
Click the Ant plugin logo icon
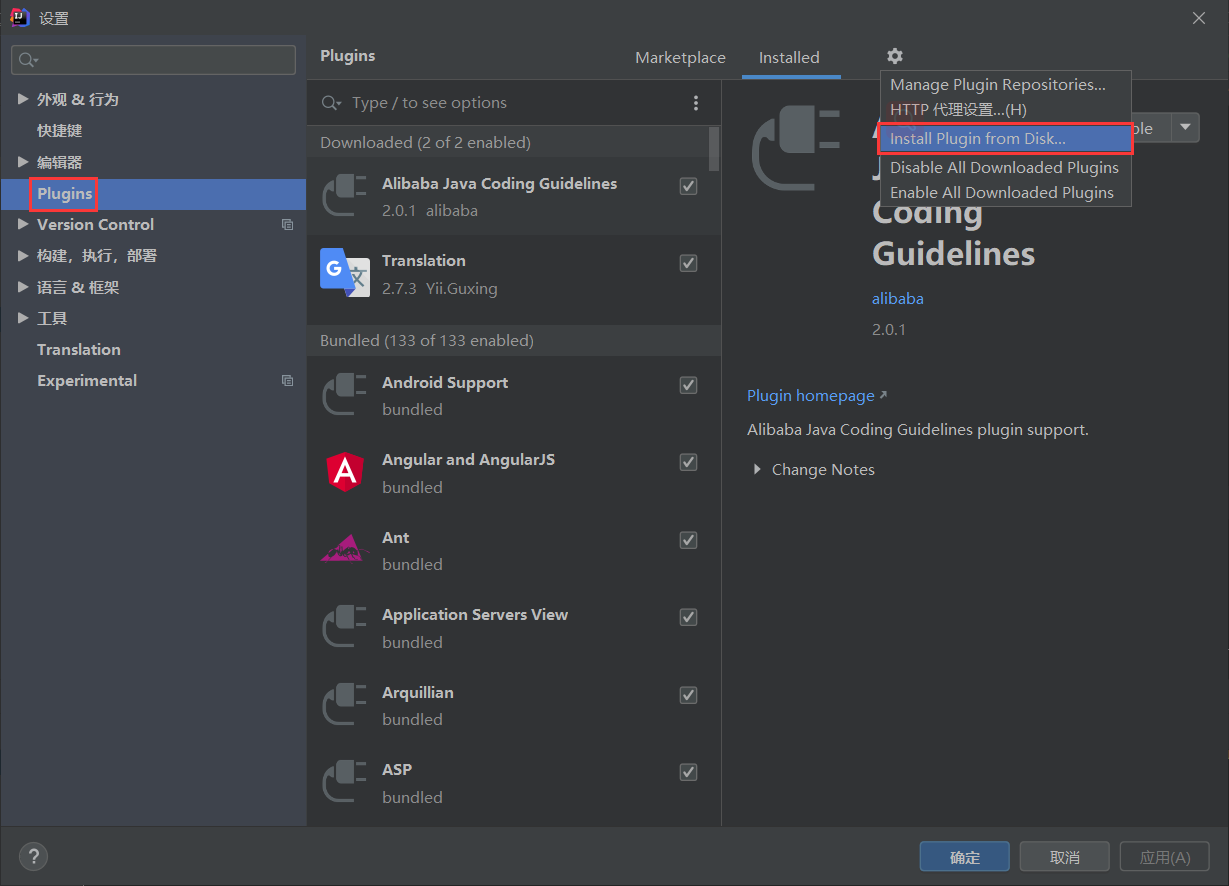click(x=345, y=550)
